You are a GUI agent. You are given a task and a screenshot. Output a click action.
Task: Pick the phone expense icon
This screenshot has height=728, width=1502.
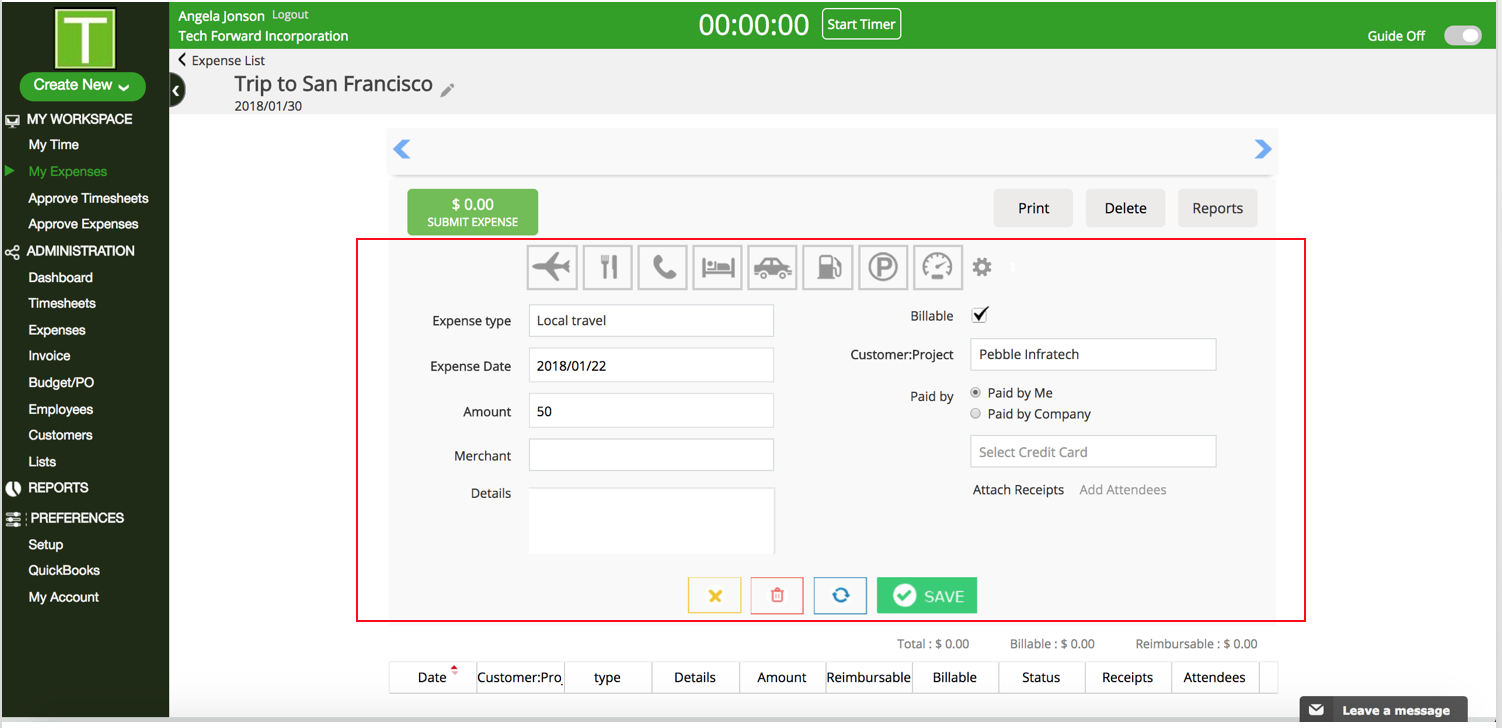663,267
